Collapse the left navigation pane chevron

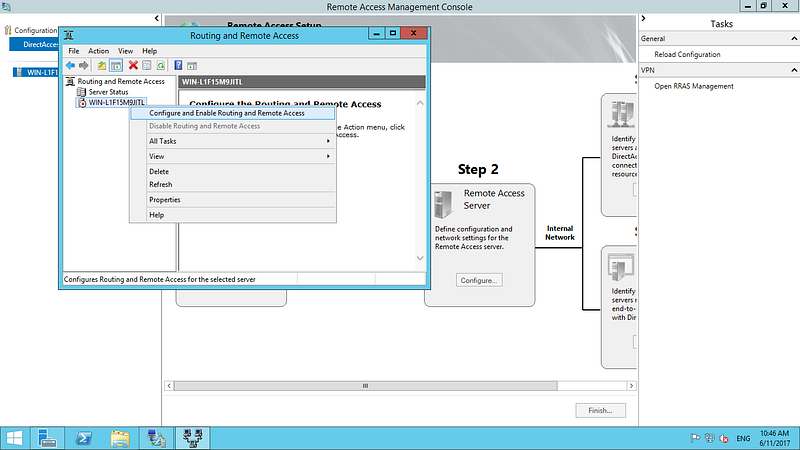point(157,18)
